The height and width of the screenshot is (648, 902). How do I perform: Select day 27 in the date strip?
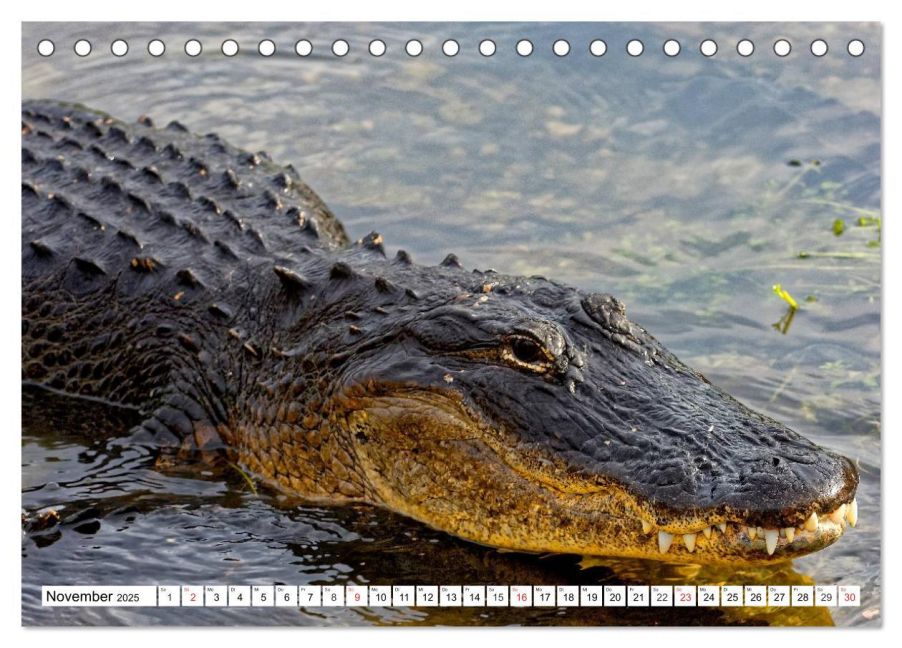click(778, 597)
